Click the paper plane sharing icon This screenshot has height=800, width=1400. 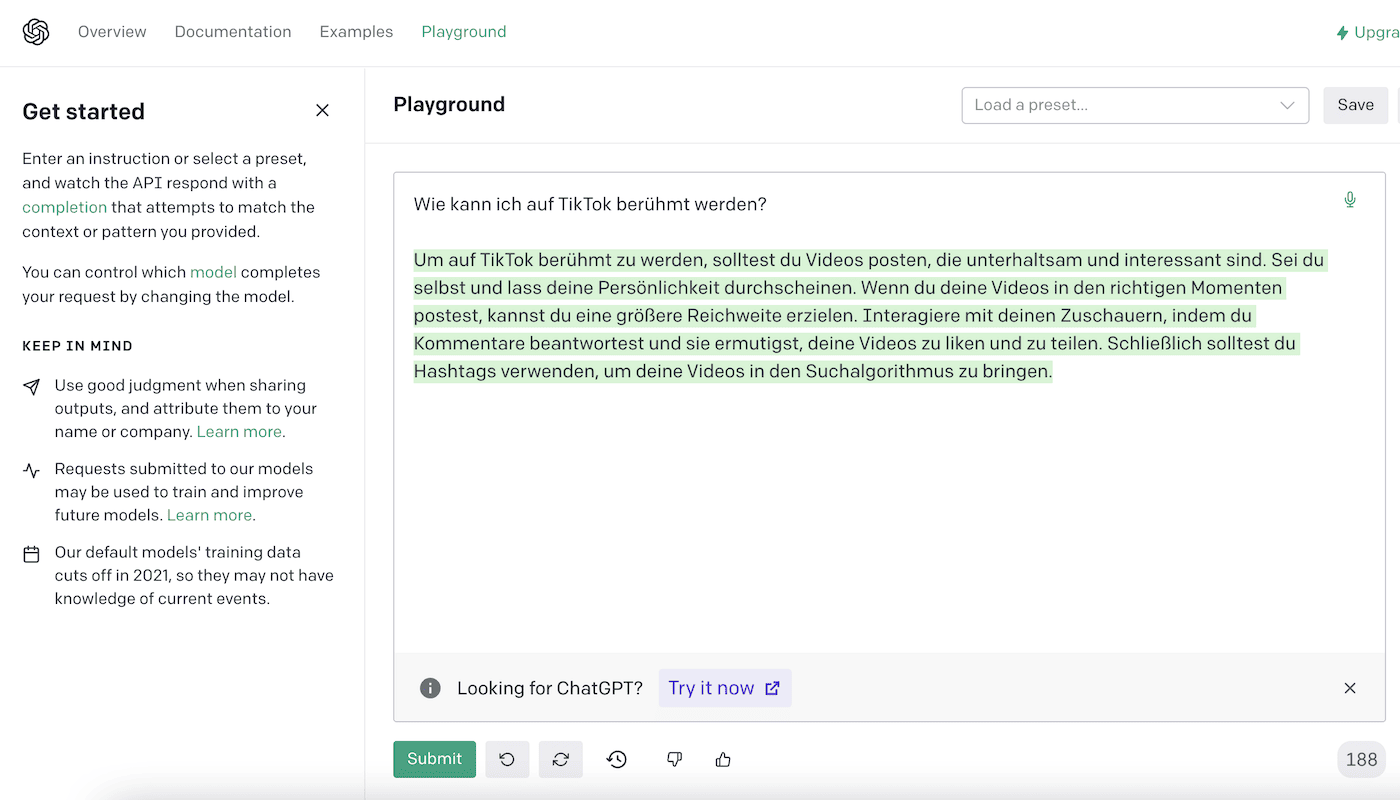tap(32, 387)
